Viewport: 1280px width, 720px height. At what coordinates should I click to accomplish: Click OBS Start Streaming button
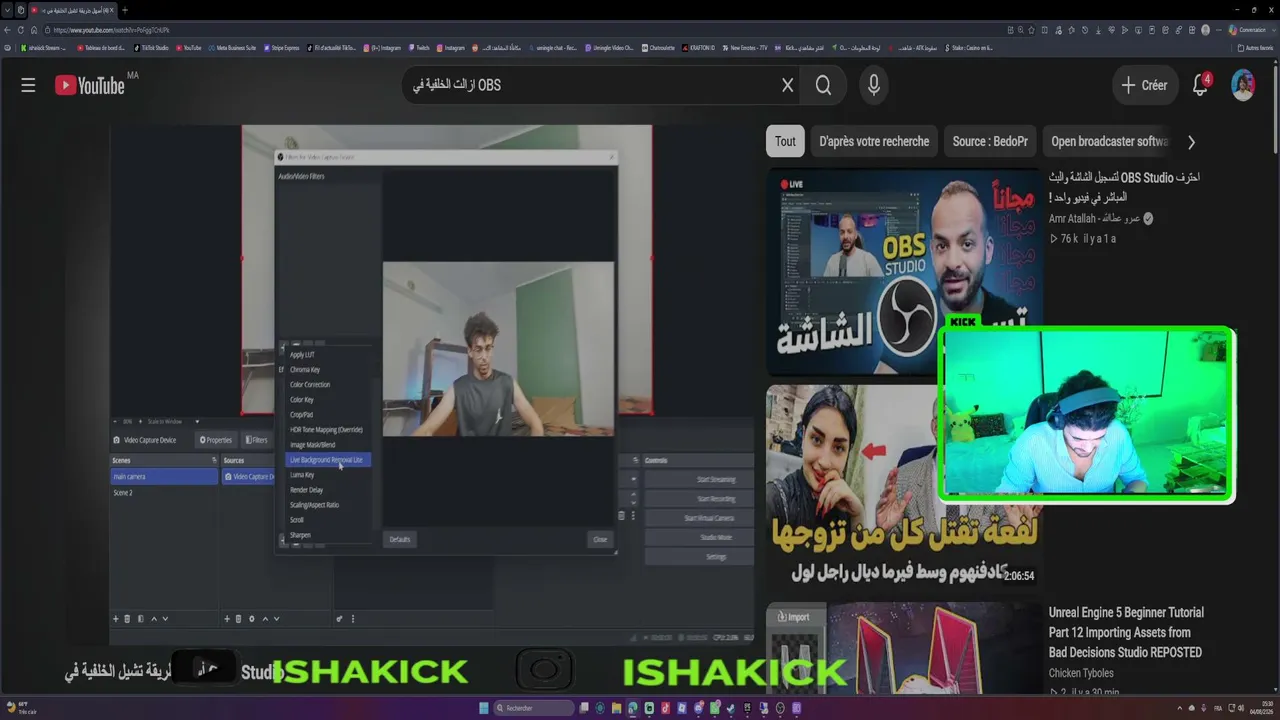[x=716, y=480]
